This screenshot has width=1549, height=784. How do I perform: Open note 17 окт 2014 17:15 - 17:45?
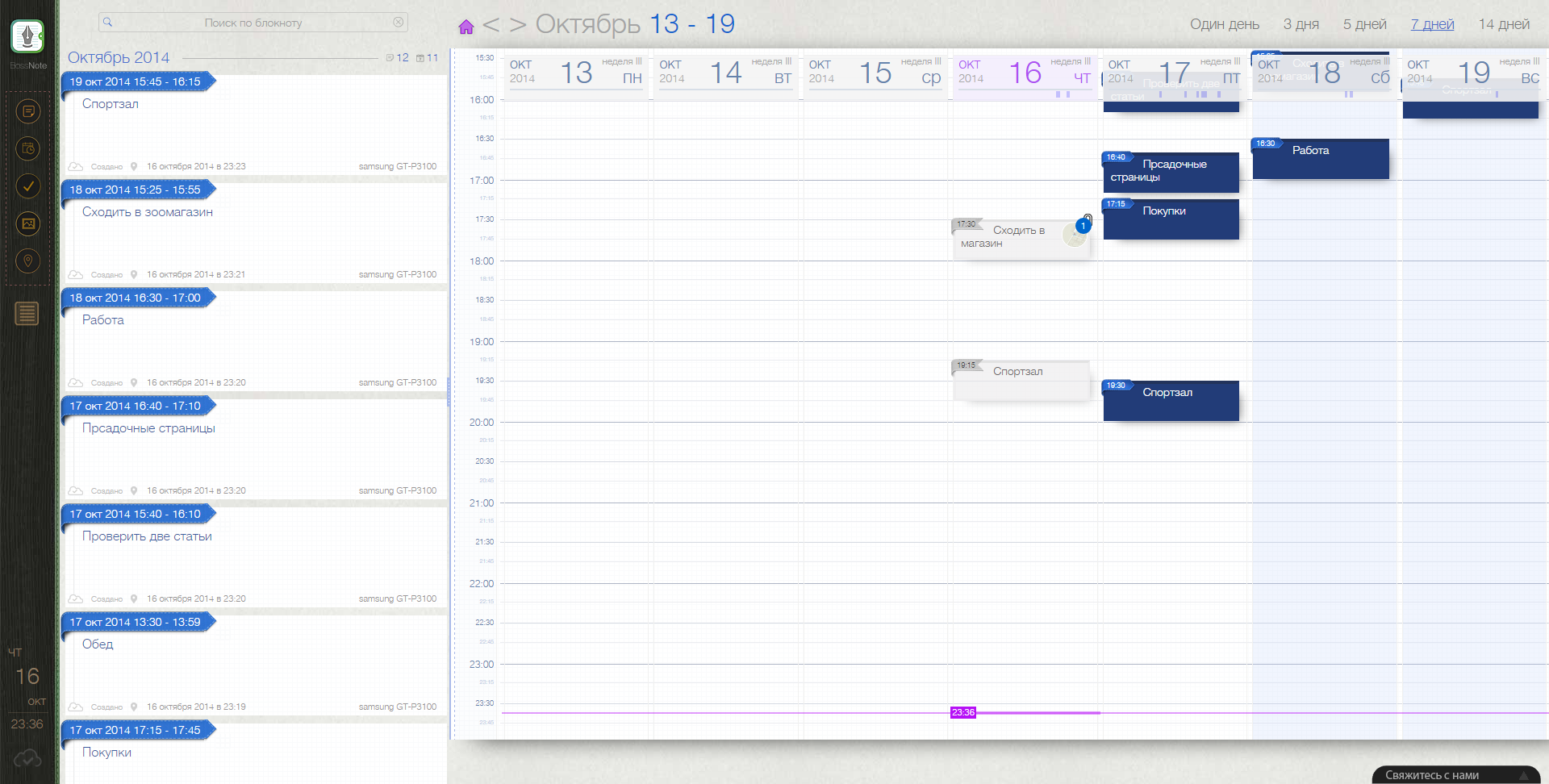coord(135,730)
